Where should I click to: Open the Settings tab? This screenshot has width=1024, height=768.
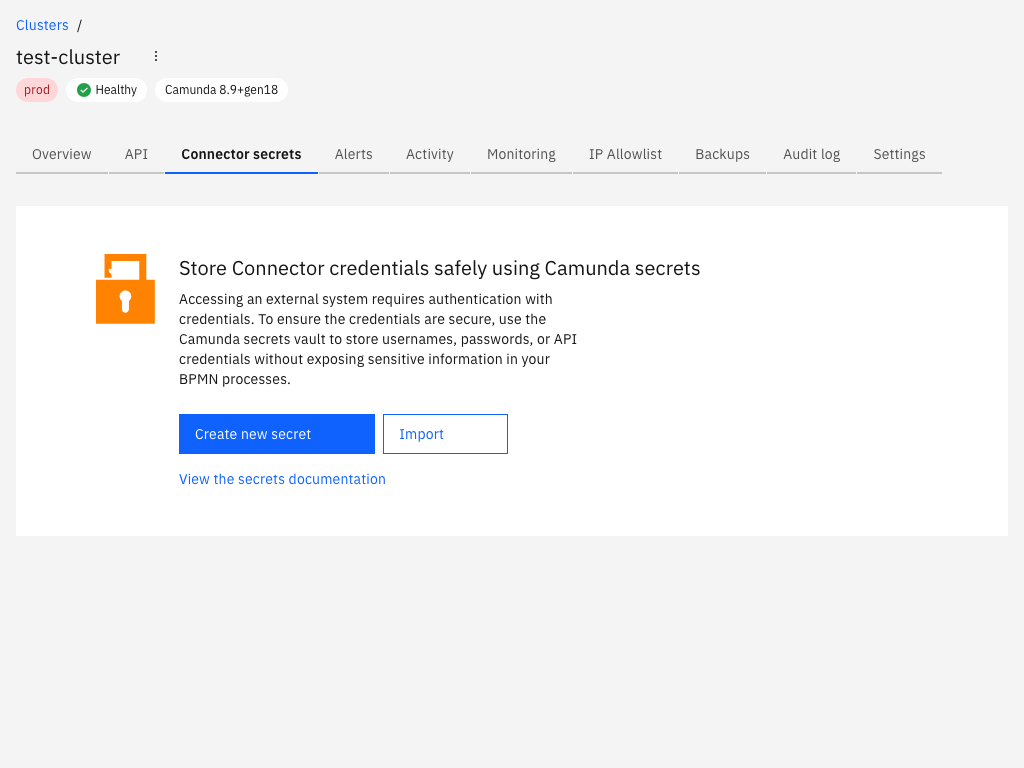899,155
